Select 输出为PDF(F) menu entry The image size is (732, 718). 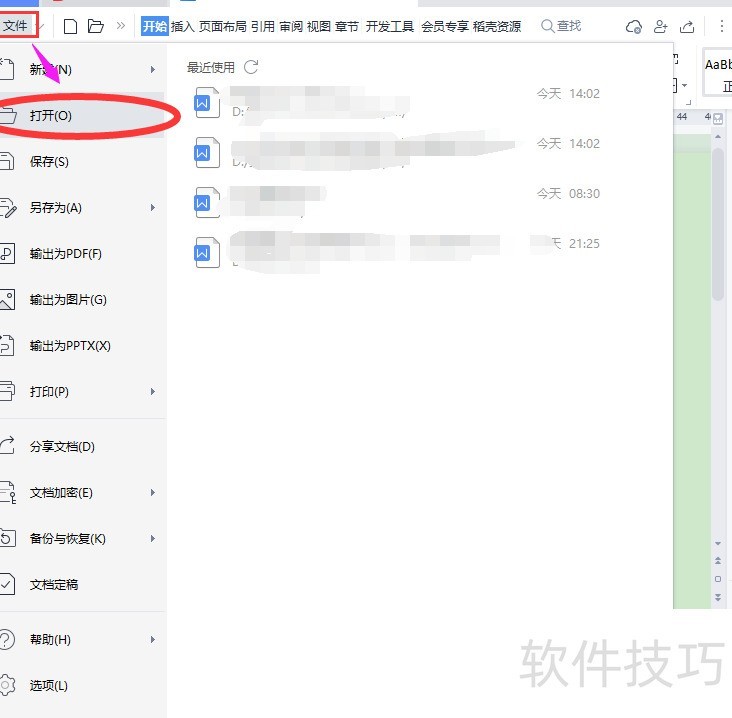point(82,253)
